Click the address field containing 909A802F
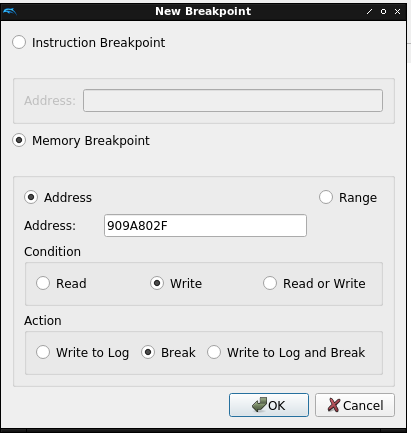 205,226
